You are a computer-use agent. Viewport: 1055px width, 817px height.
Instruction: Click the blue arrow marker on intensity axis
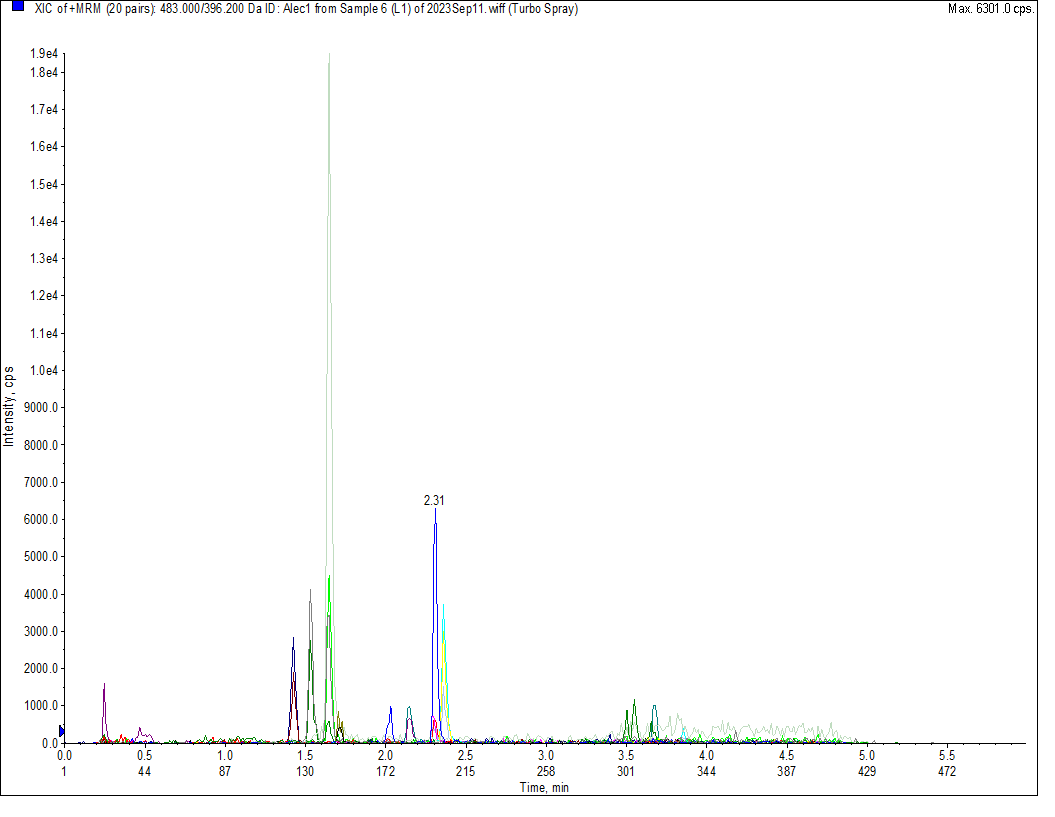[62, 732]
